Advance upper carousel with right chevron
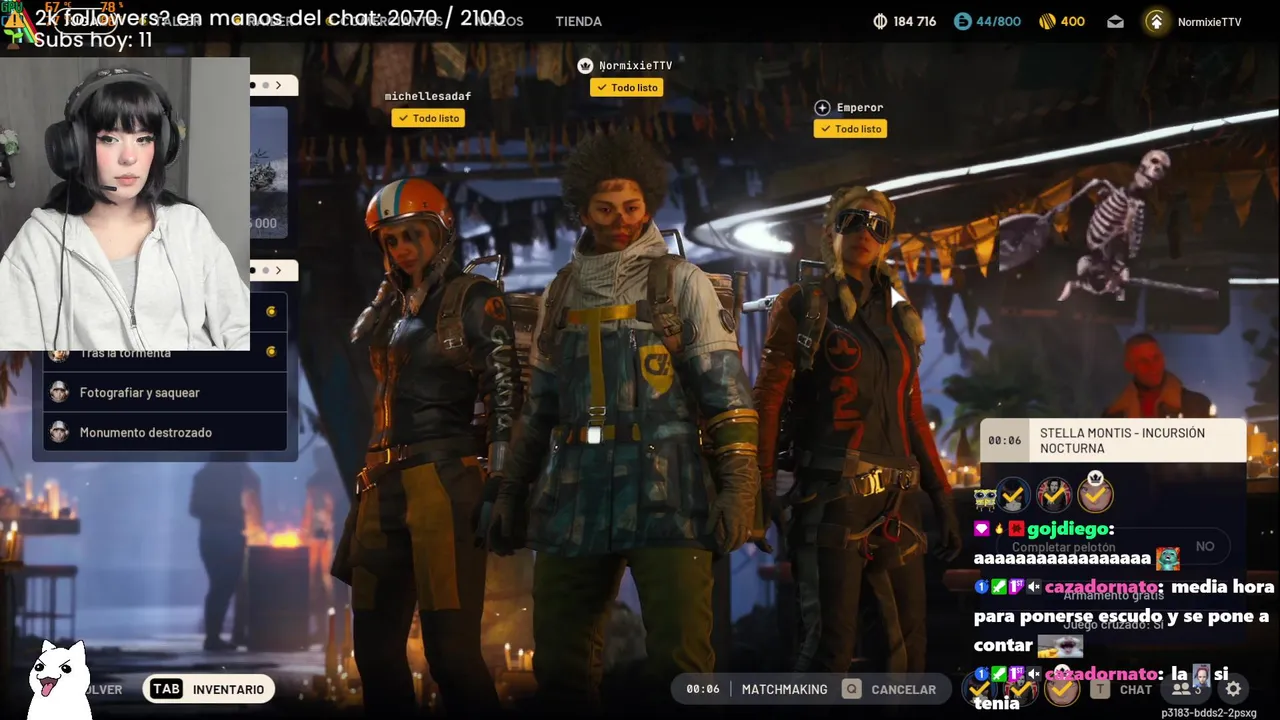1280x720 pixels. [279, 85]
